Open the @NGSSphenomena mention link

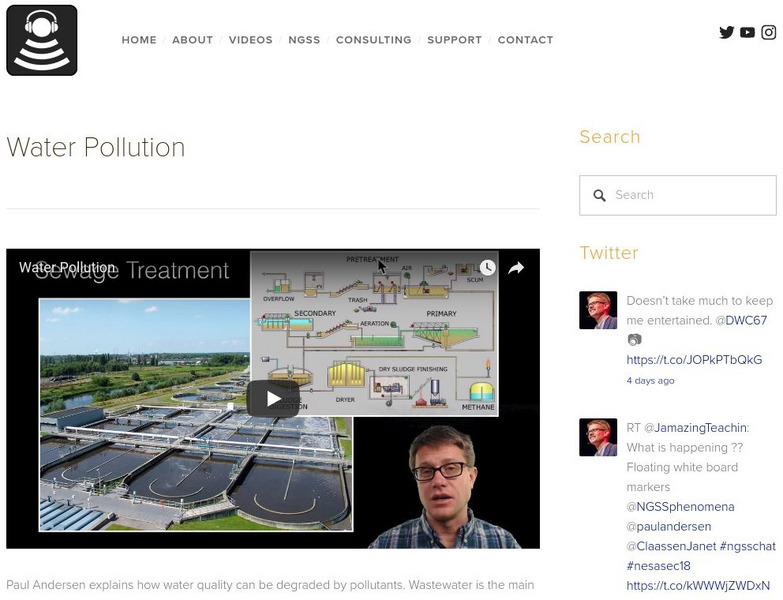click(680, 507)
